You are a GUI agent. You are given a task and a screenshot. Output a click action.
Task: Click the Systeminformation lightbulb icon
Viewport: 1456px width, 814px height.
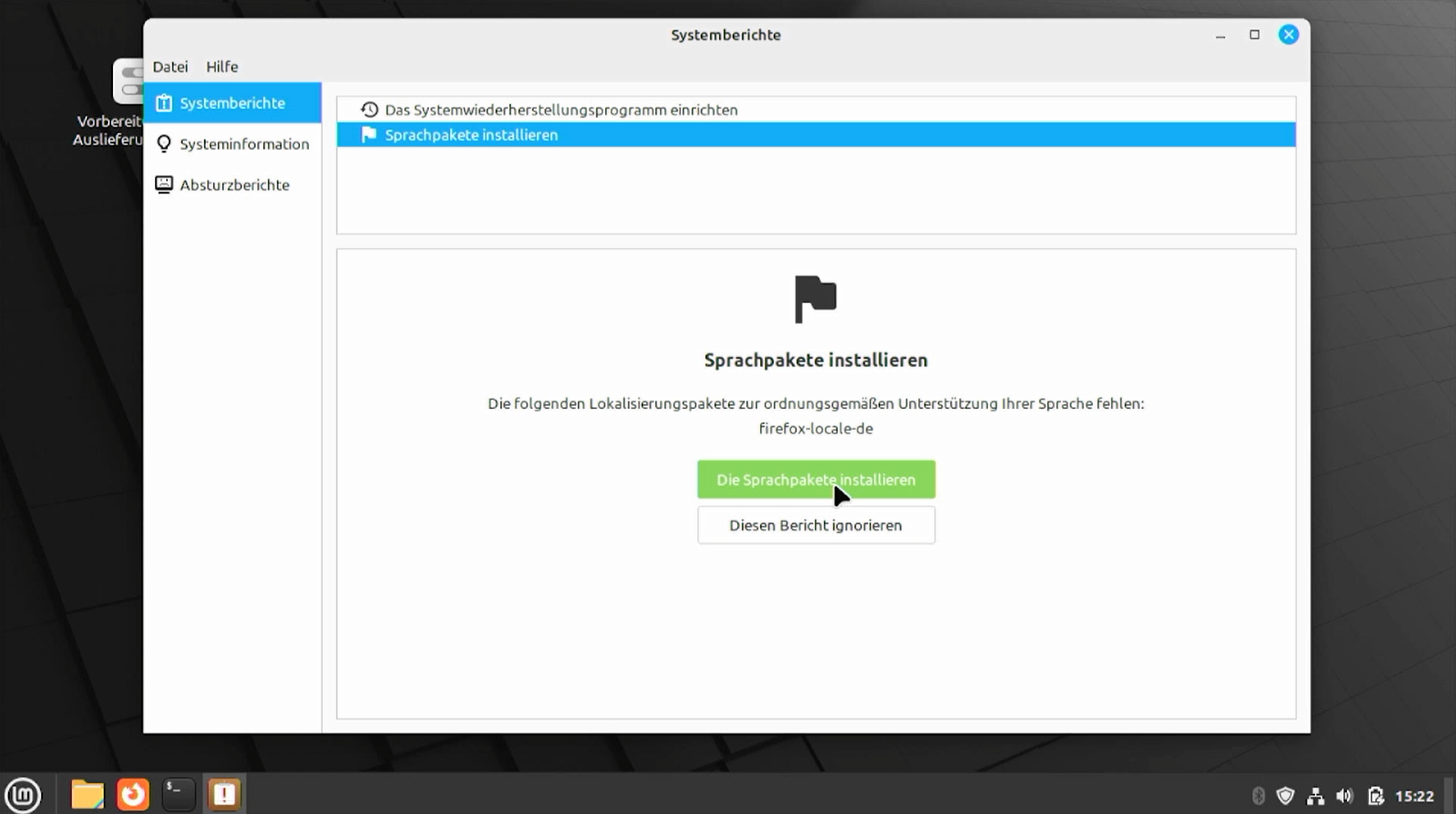[x=164, y=144]
